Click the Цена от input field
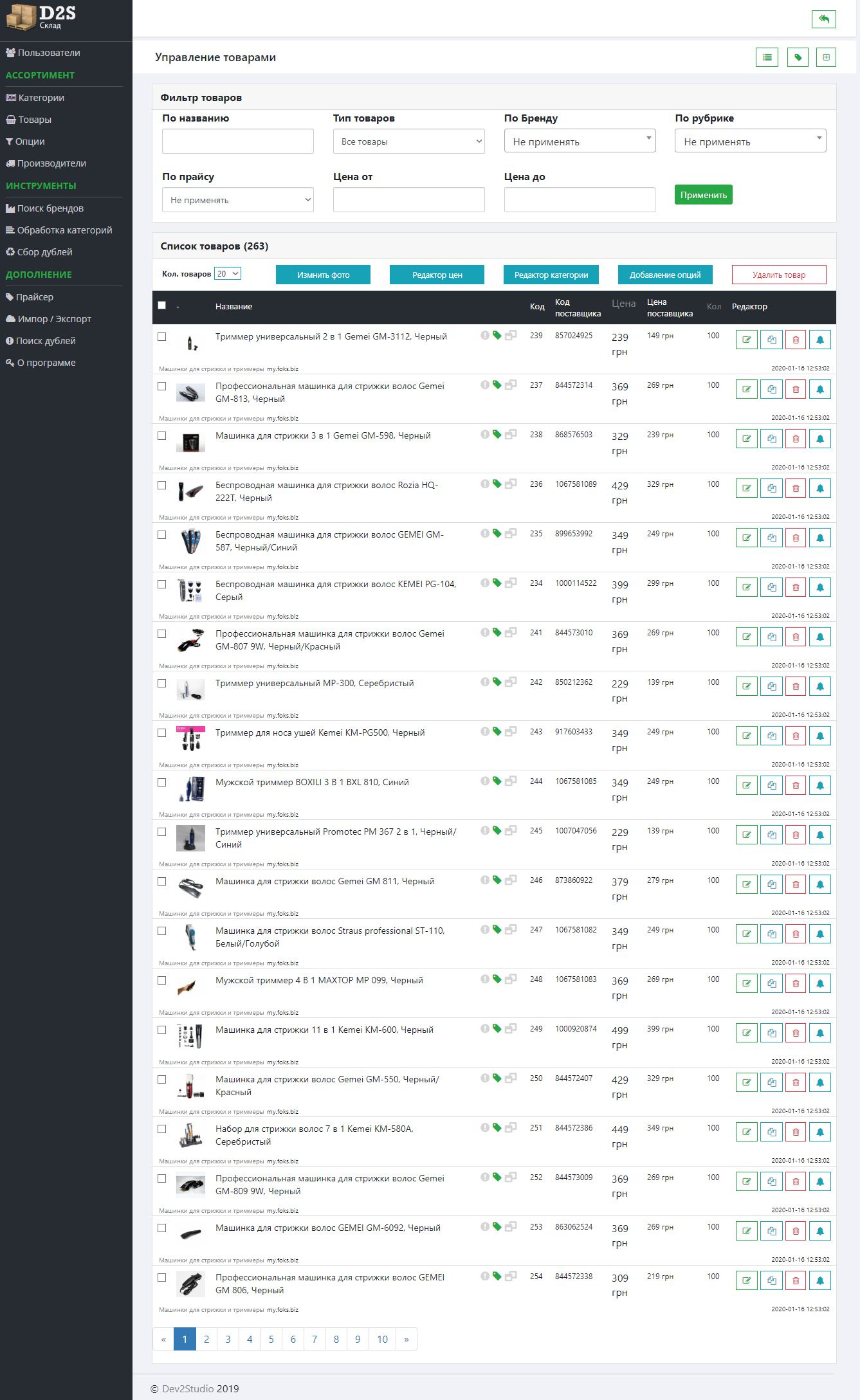 coord(408,200)
